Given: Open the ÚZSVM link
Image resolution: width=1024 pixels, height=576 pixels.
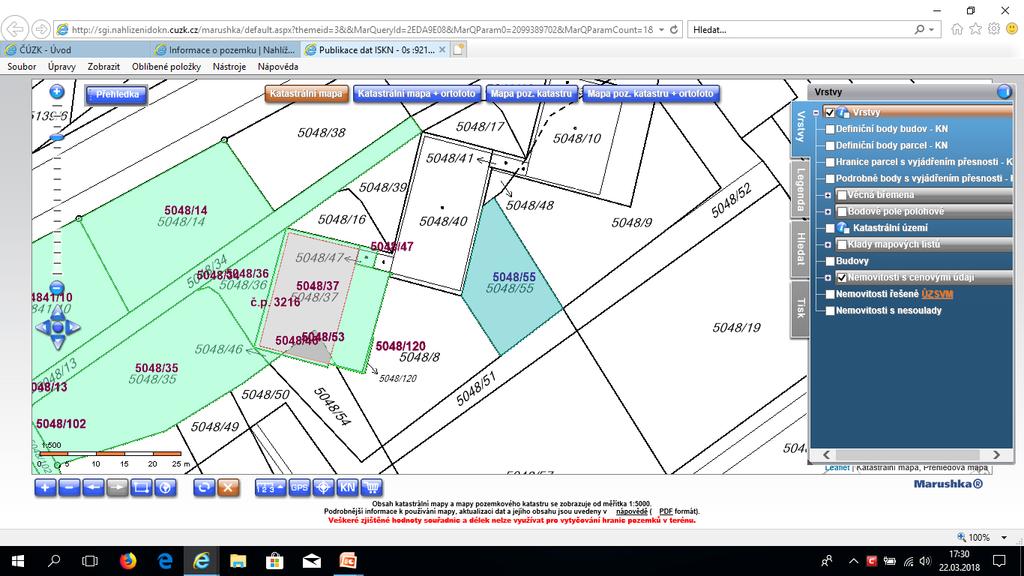Looking at the screenshot, I should point(936,295).
